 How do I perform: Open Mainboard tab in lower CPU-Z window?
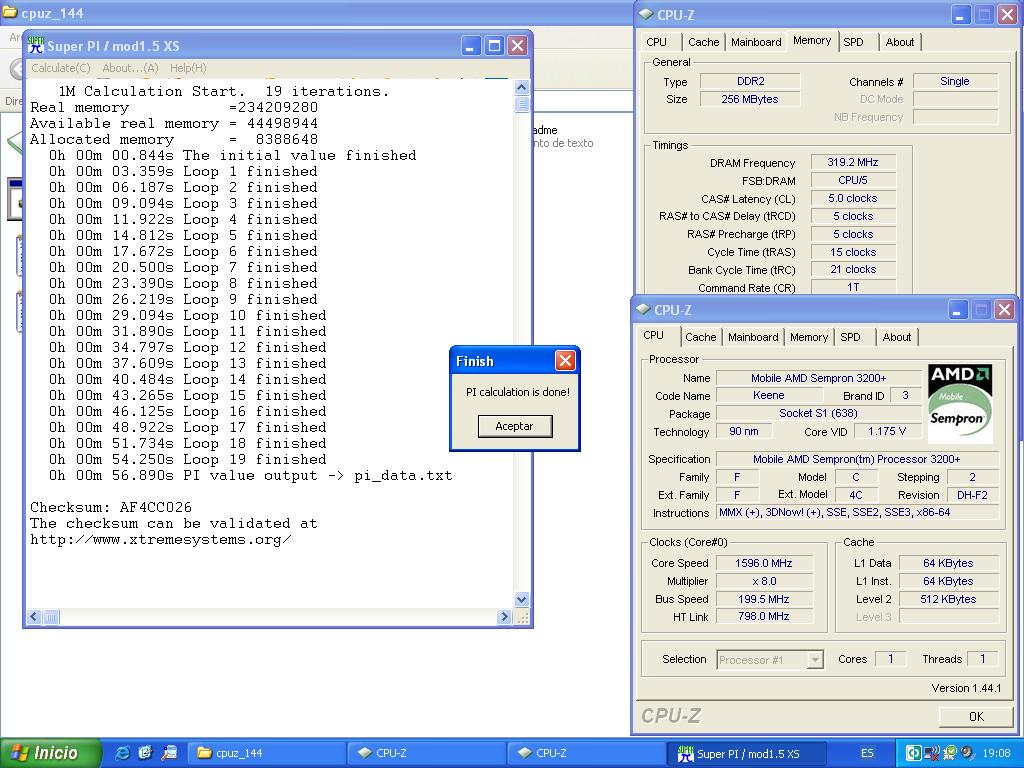pos(753,337)
